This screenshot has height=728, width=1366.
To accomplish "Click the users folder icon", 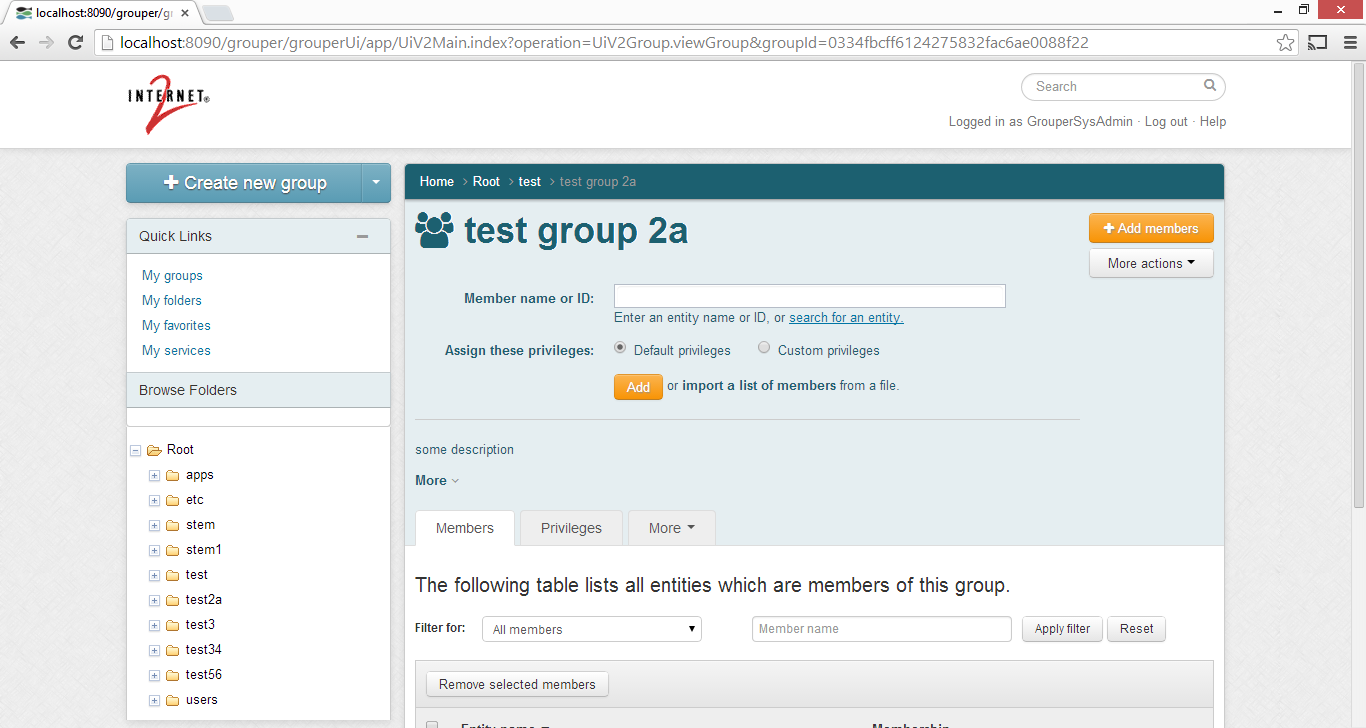I will (172, 700).
